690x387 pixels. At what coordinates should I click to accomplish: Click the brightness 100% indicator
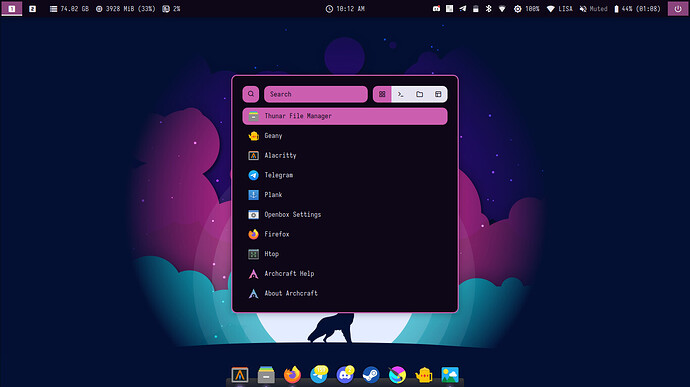[527, 9]
